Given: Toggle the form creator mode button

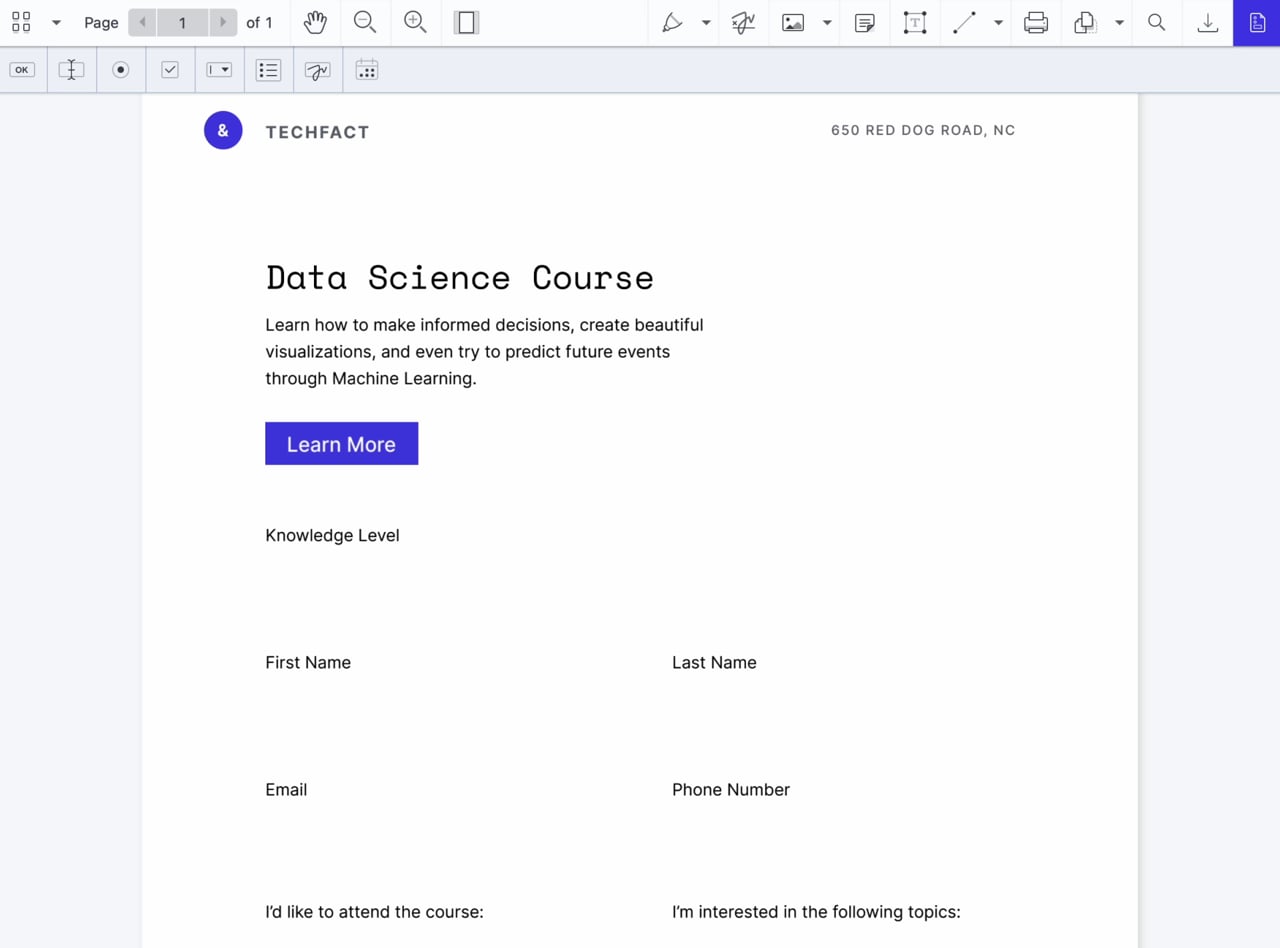Looking at the screenshot, I should coord(1257,22).
